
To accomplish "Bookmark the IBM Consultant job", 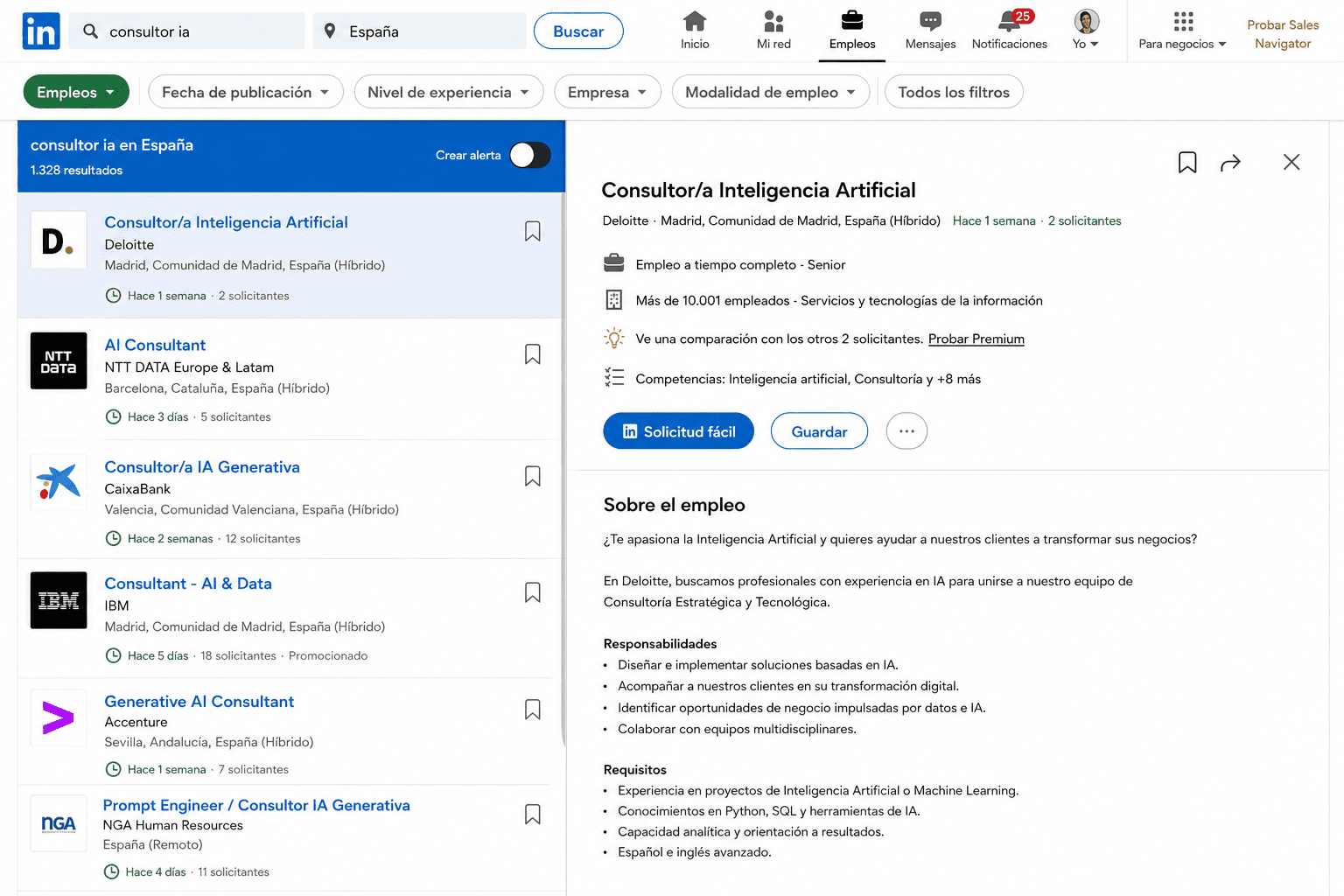I will pos(532,592).
